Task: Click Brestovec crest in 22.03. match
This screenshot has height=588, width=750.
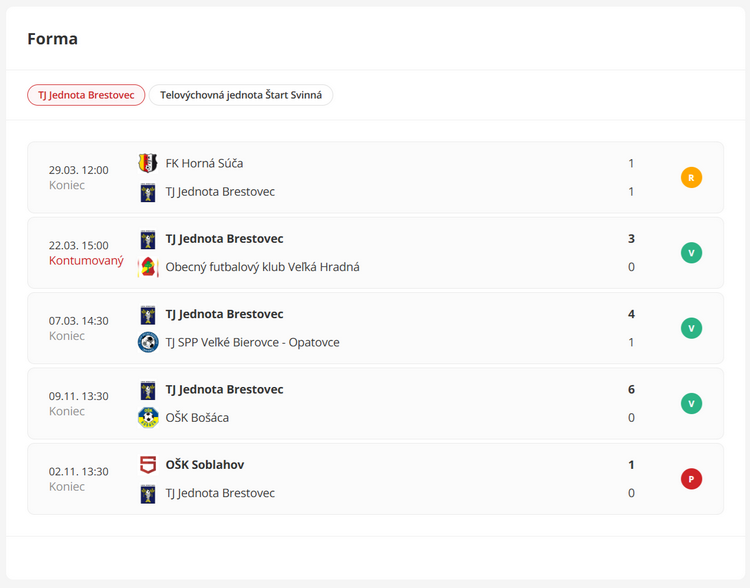Action: coord(148,239)
